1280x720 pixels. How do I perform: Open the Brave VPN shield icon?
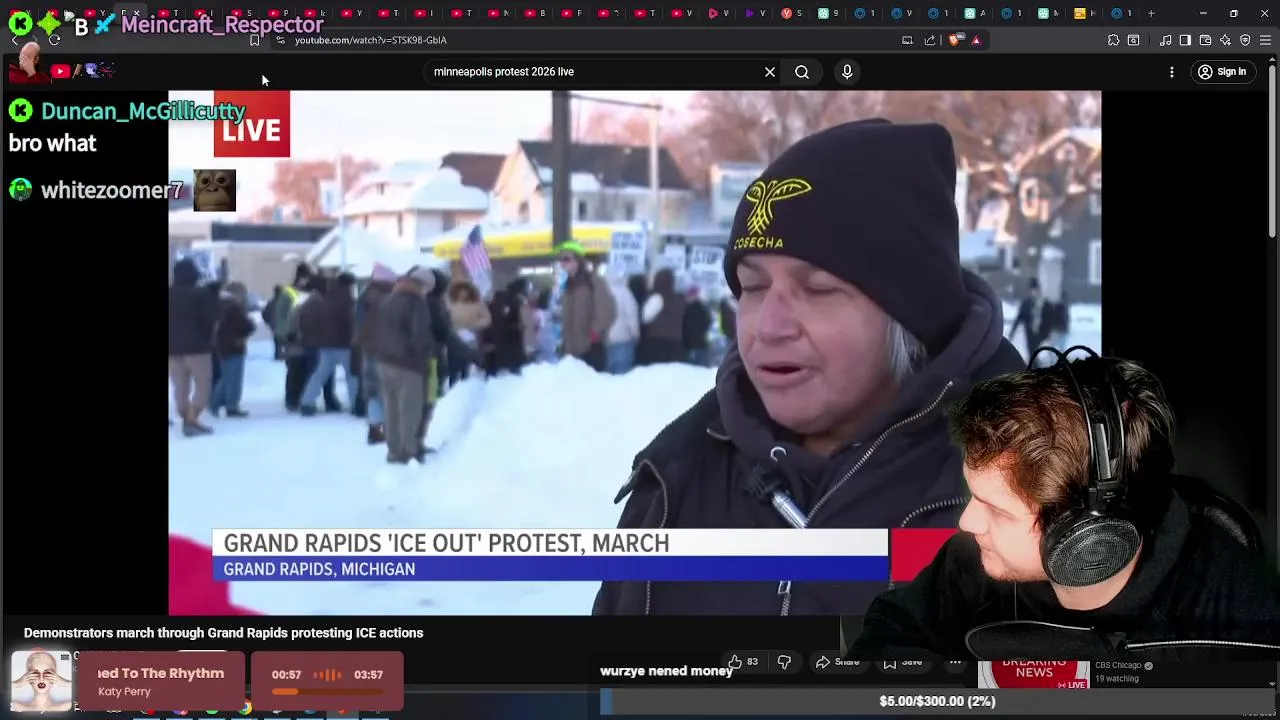click(x=1245, y=40)
